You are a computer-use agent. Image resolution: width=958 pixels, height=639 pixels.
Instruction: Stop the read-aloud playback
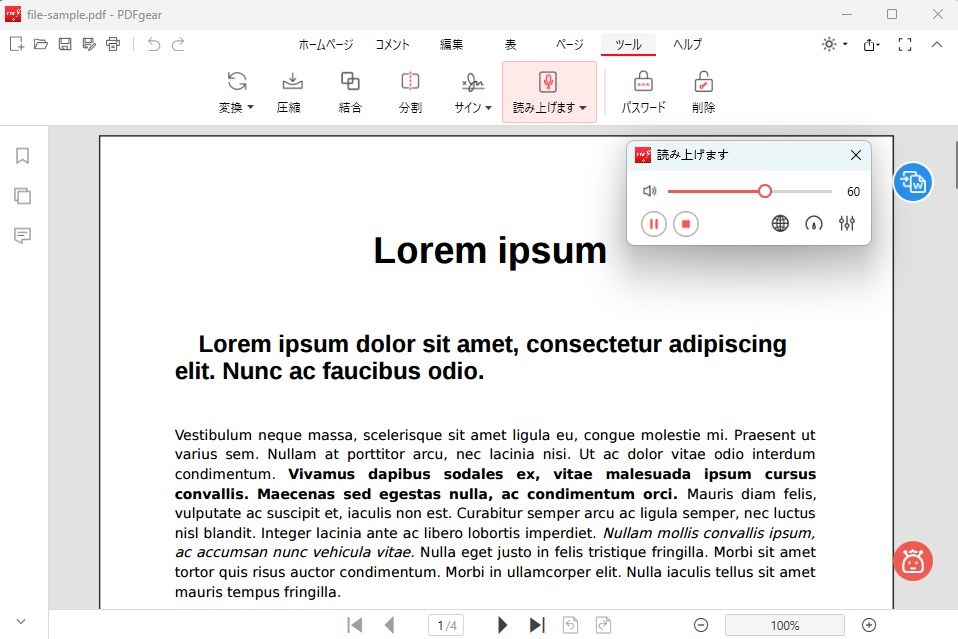[686, 224]
